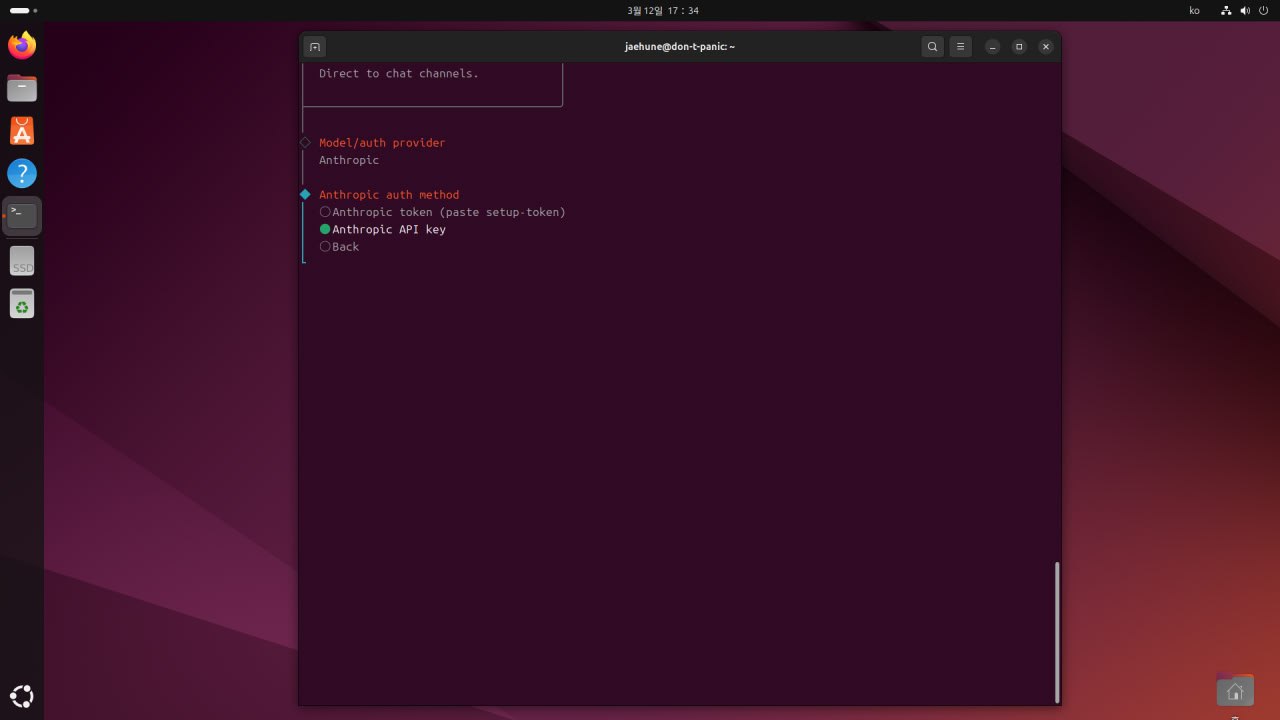Open a new terminal tab
The width and height of the screenshot is (1280, 720).
point(314,47)
